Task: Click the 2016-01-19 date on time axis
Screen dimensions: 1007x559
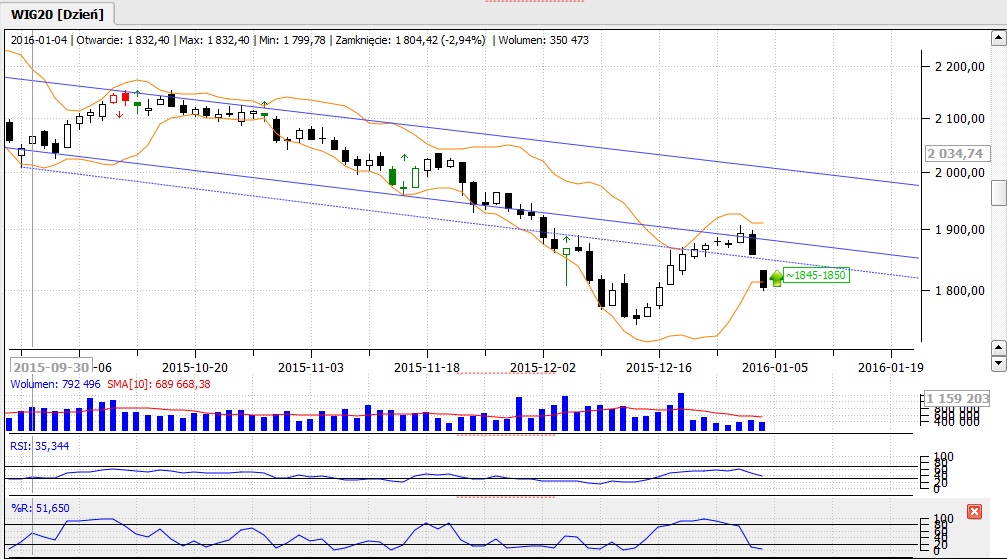Action: pyautogui.click(x=891, y=366)
